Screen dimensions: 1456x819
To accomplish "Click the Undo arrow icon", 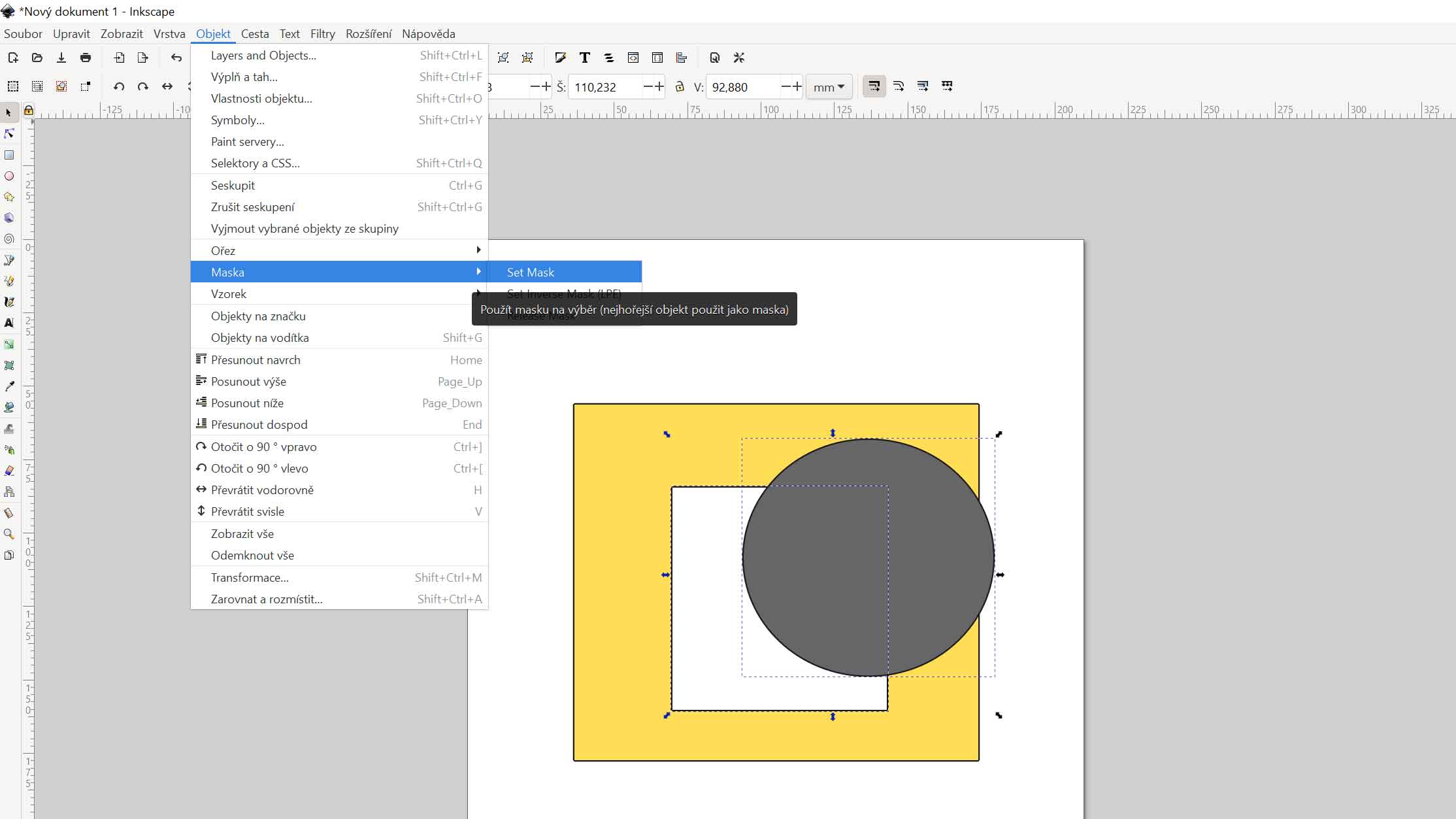I will pyautogui.click(x=176, y=58).
